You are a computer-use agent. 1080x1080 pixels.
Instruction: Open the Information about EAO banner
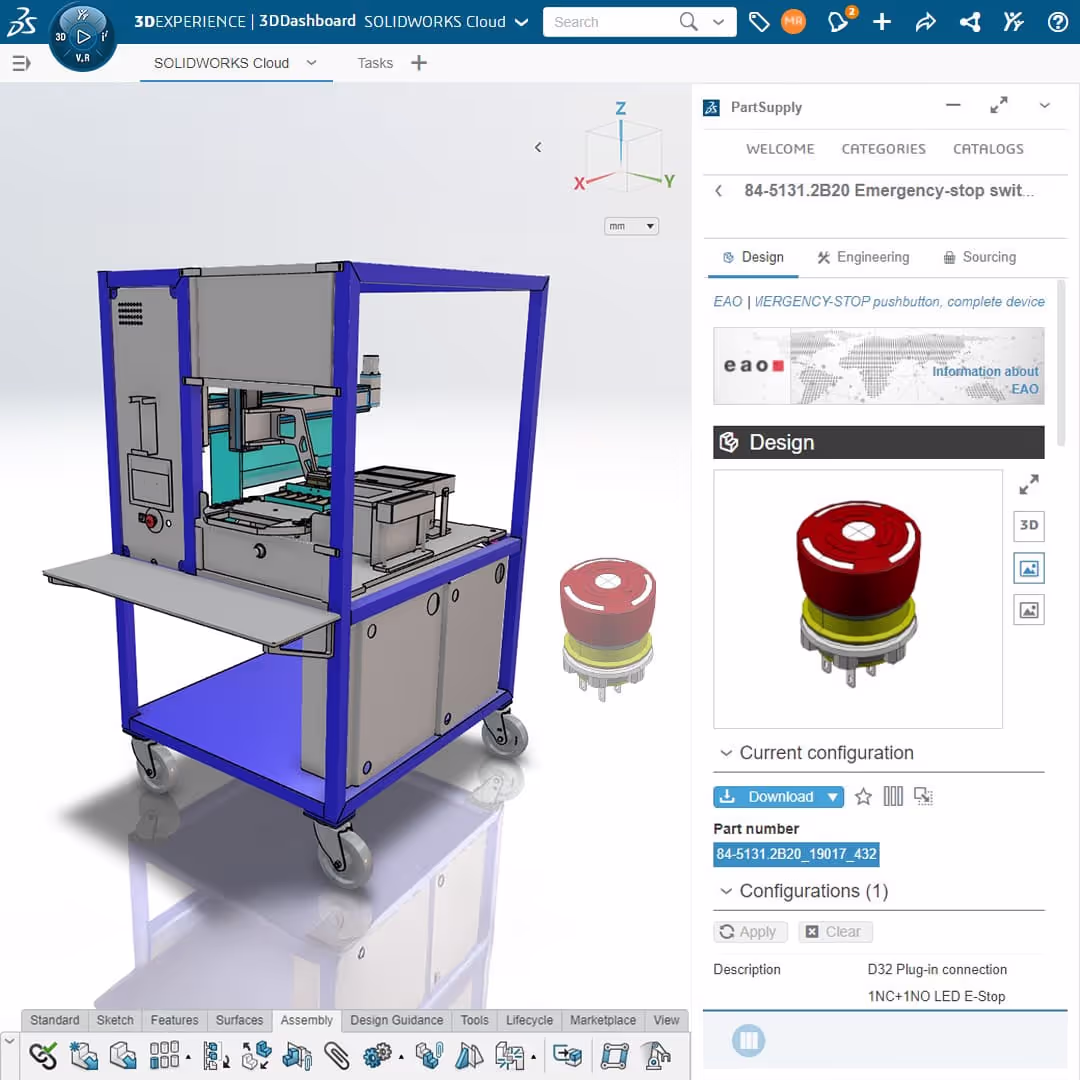(x=878, y=366)
